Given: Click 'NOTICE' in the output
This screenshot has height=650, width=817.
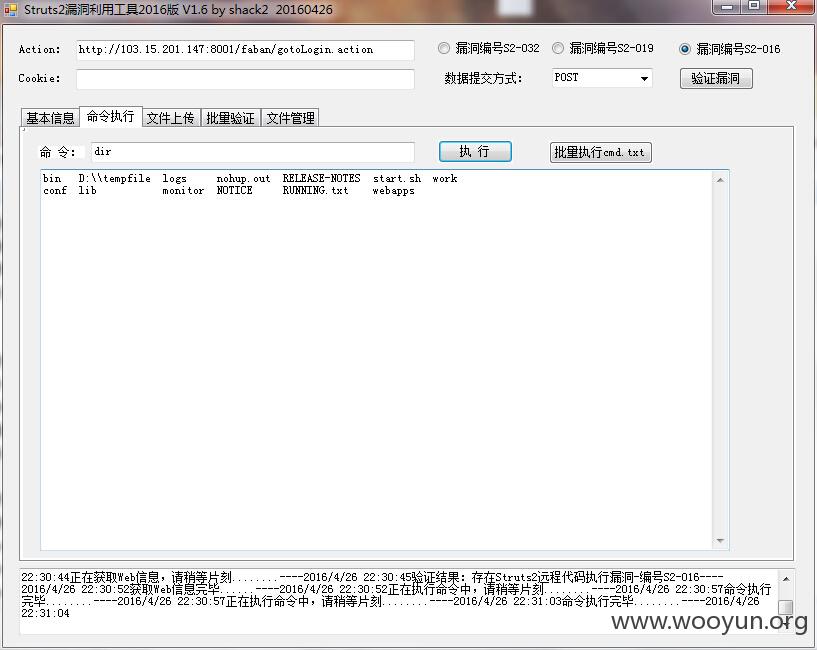Looking at the screenshot, I should (234, 191).
